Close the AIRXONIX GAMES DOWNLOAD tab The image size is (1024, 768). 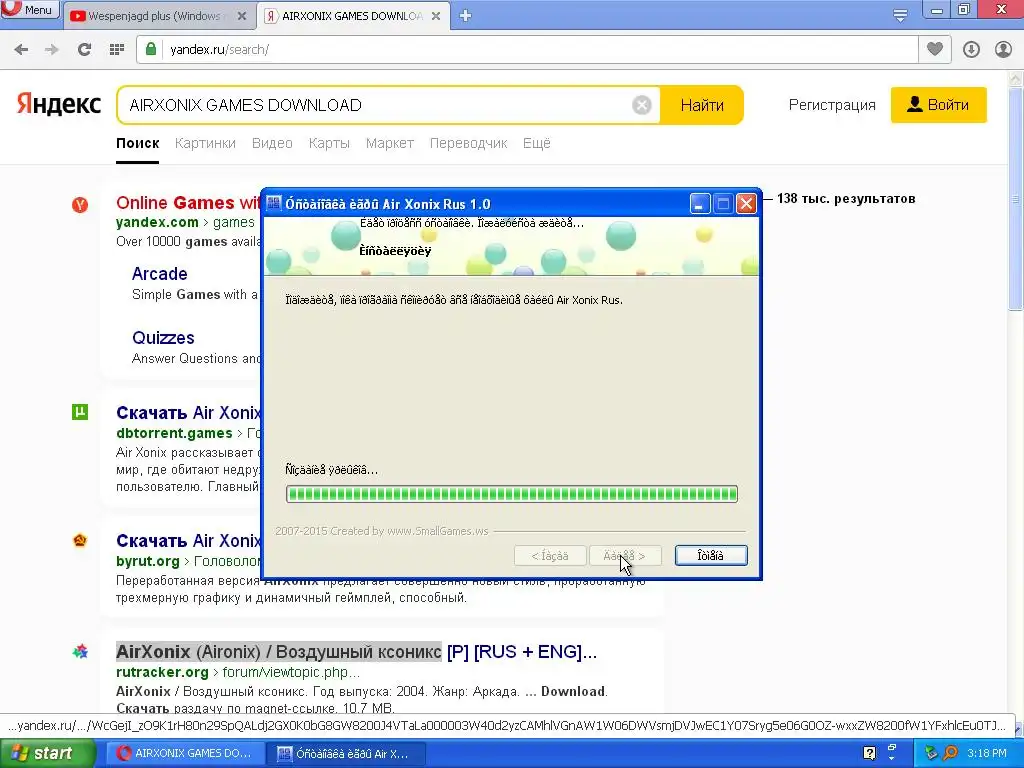(x=436, y=16)
